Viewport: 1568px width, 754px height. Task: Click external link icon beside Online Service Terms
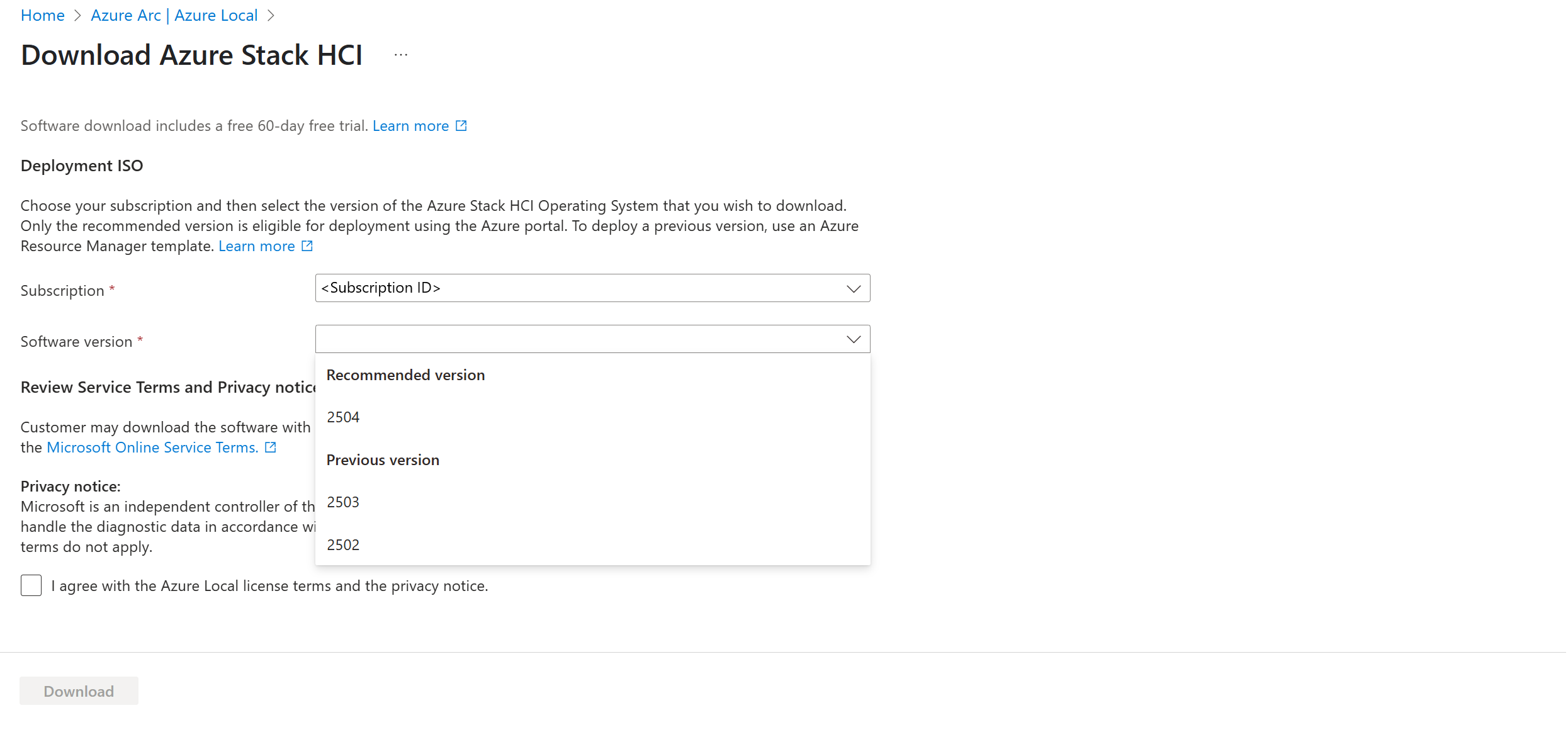[271, 447]
